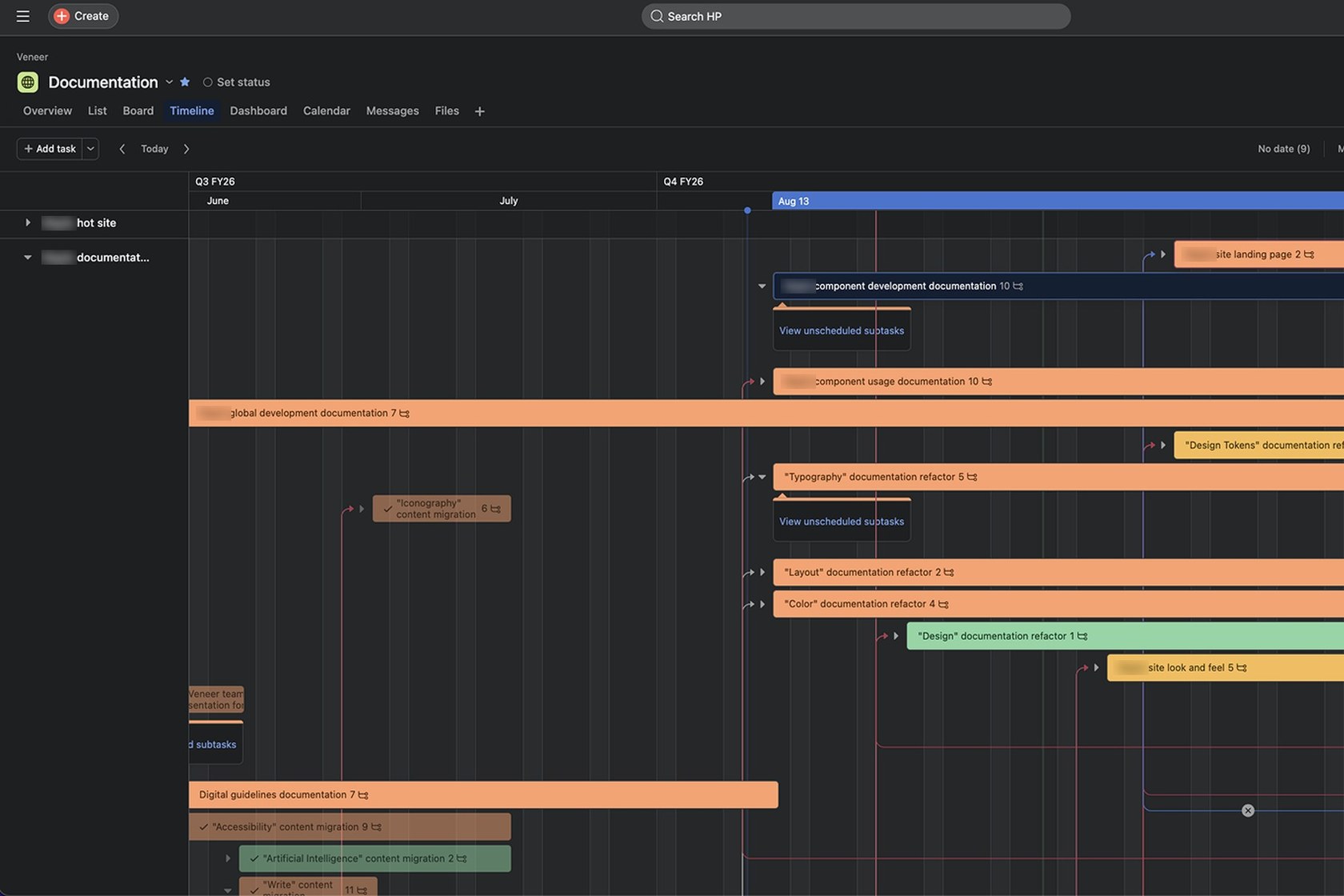Go to next timeline period arrow

186,149
